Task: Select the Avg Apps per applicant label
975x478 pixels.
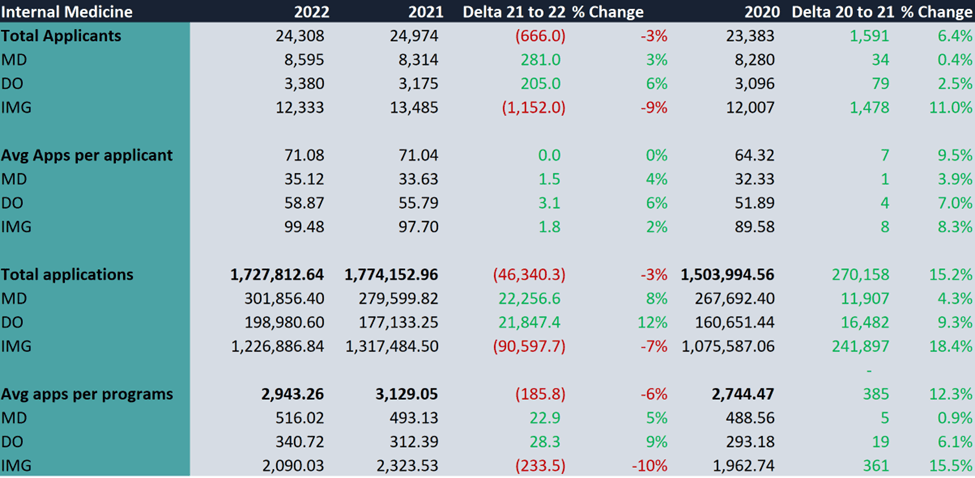Action: tap(87, 155)
